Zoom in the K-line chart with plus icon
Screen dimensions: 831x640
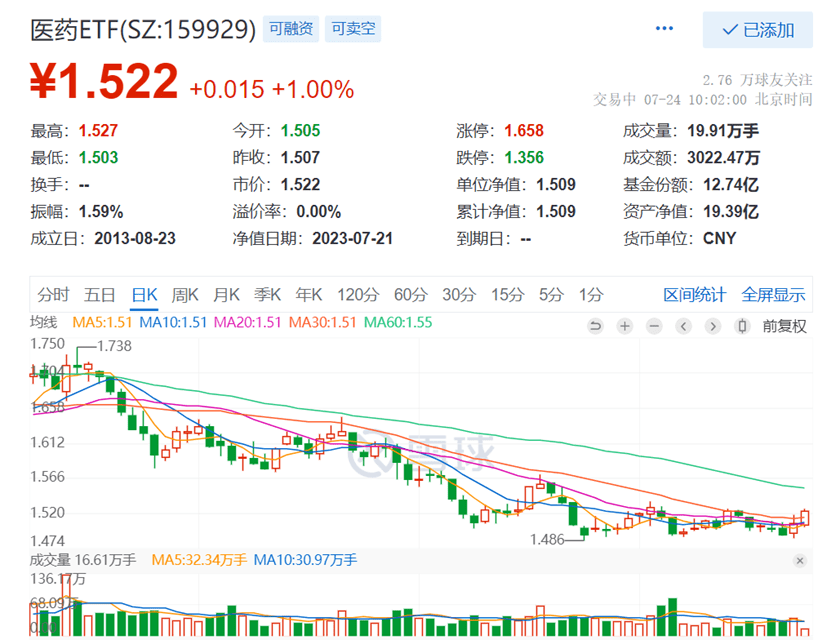[625, 326]
